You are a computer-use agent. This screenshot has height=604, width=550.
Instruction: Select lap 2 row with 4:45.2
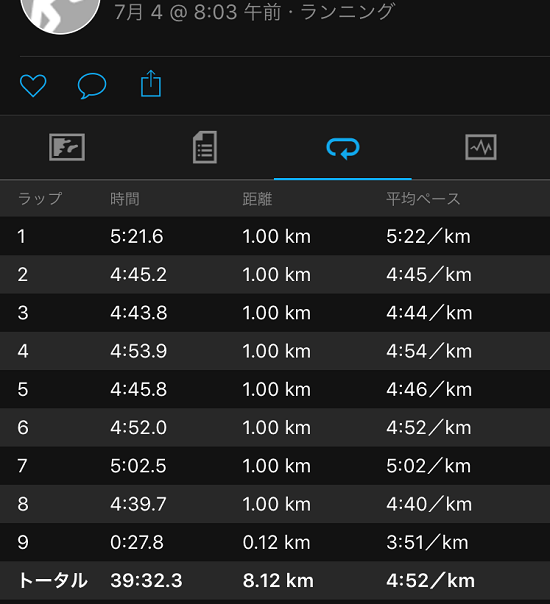coord(275,274)
